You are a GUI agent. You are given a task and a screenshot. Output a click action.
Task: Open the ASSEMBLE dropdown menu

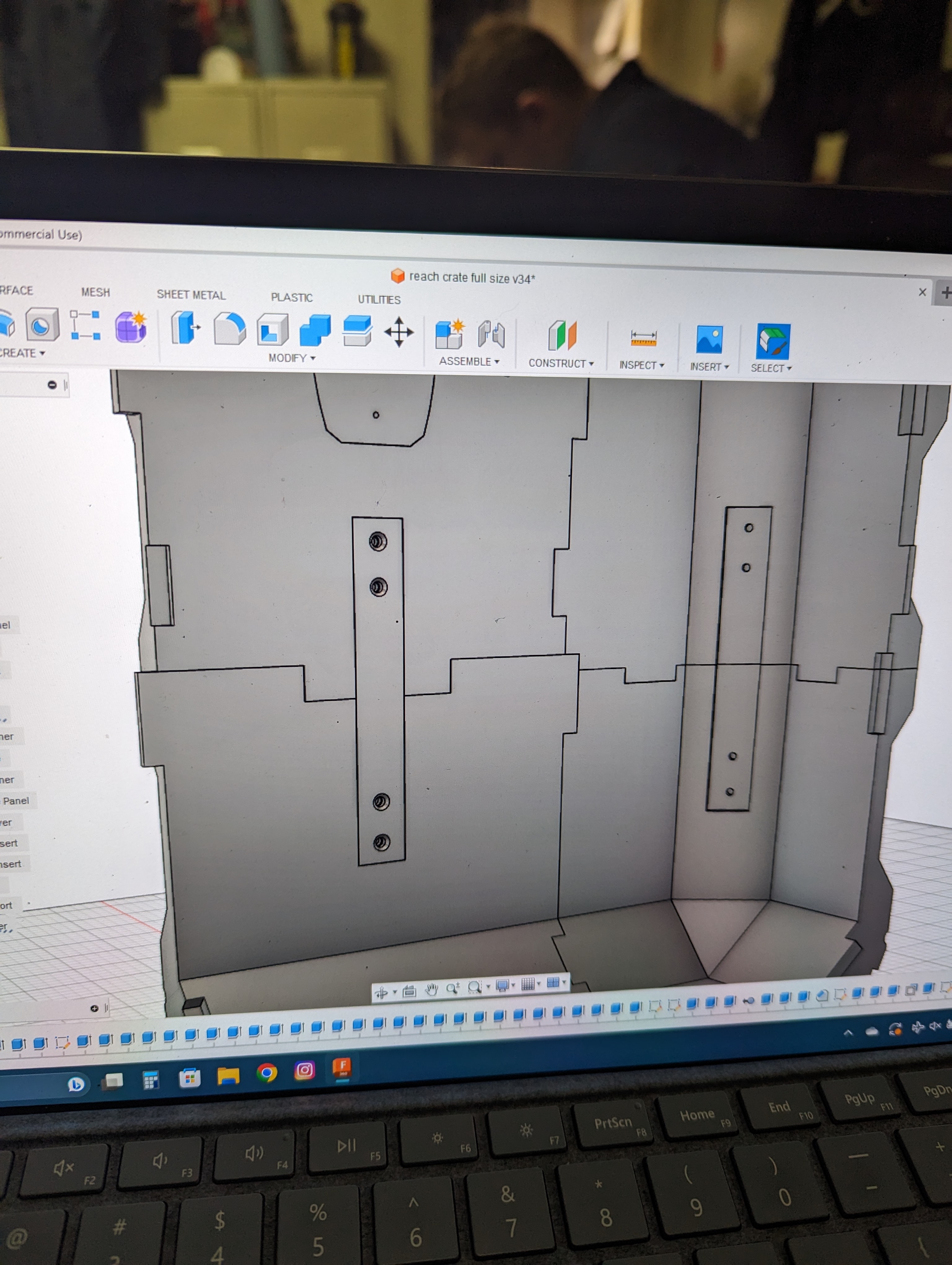pos(469,362)
